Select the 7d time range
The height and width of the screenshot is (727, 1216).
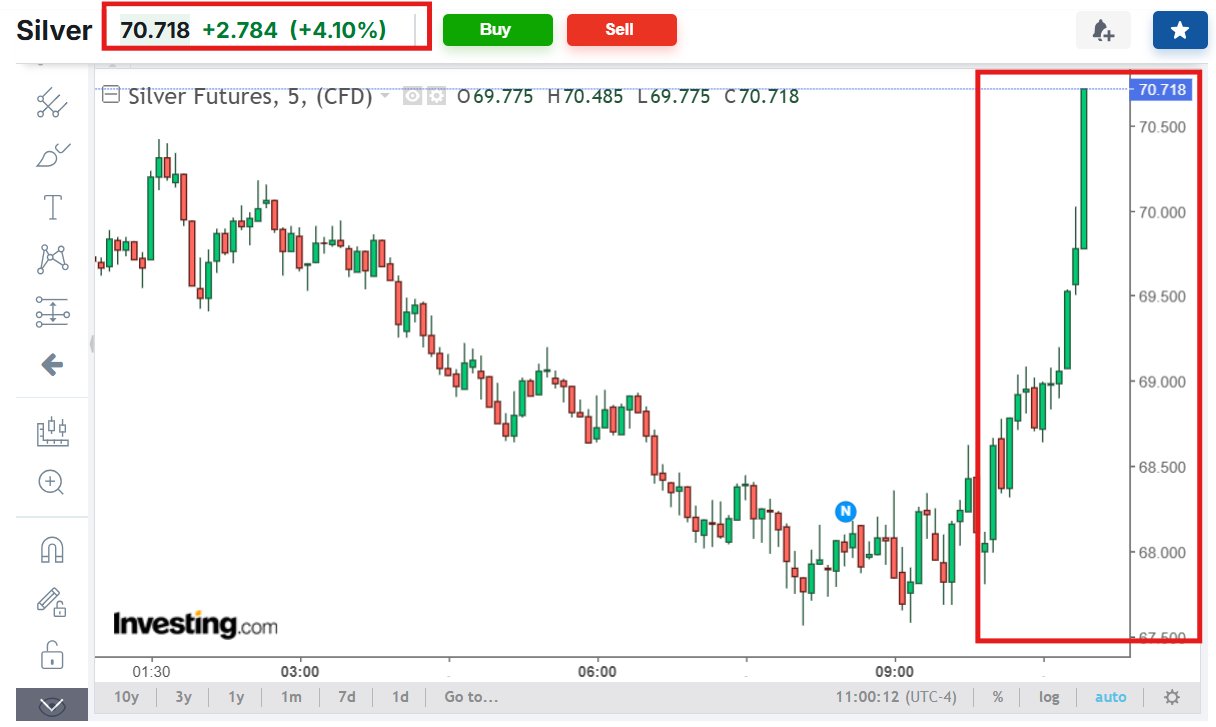click(x=346, y=697)
